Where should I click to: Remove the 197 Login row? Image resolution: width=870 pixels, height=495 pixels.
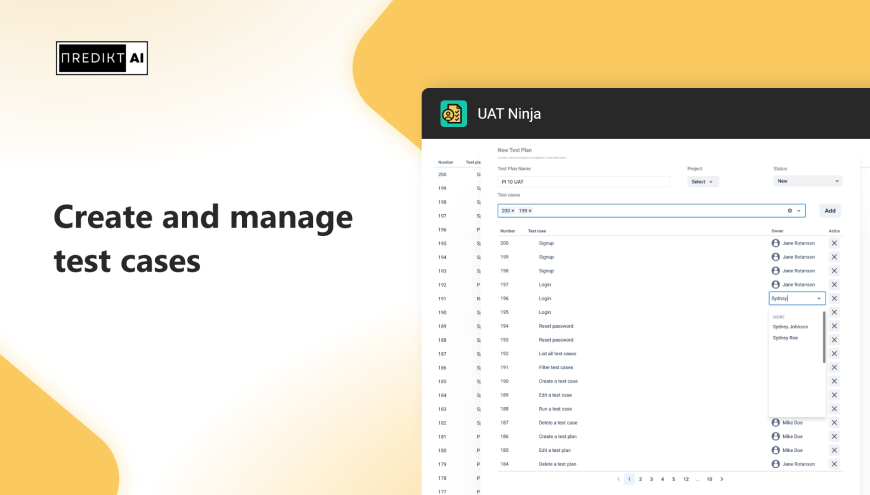click(834, 285)
